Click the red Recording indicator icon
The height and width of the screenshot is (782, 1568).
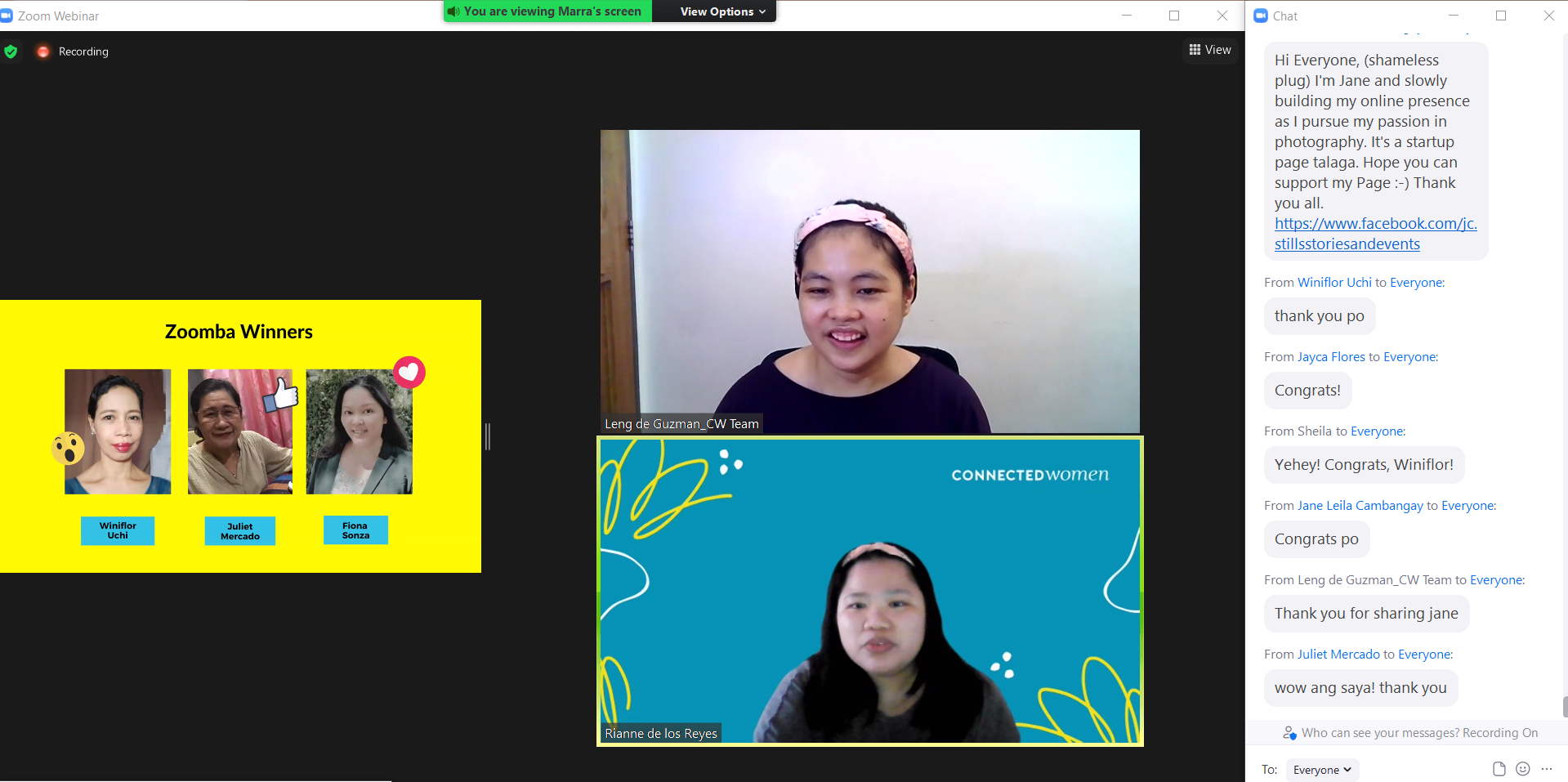tap(42, 51)
